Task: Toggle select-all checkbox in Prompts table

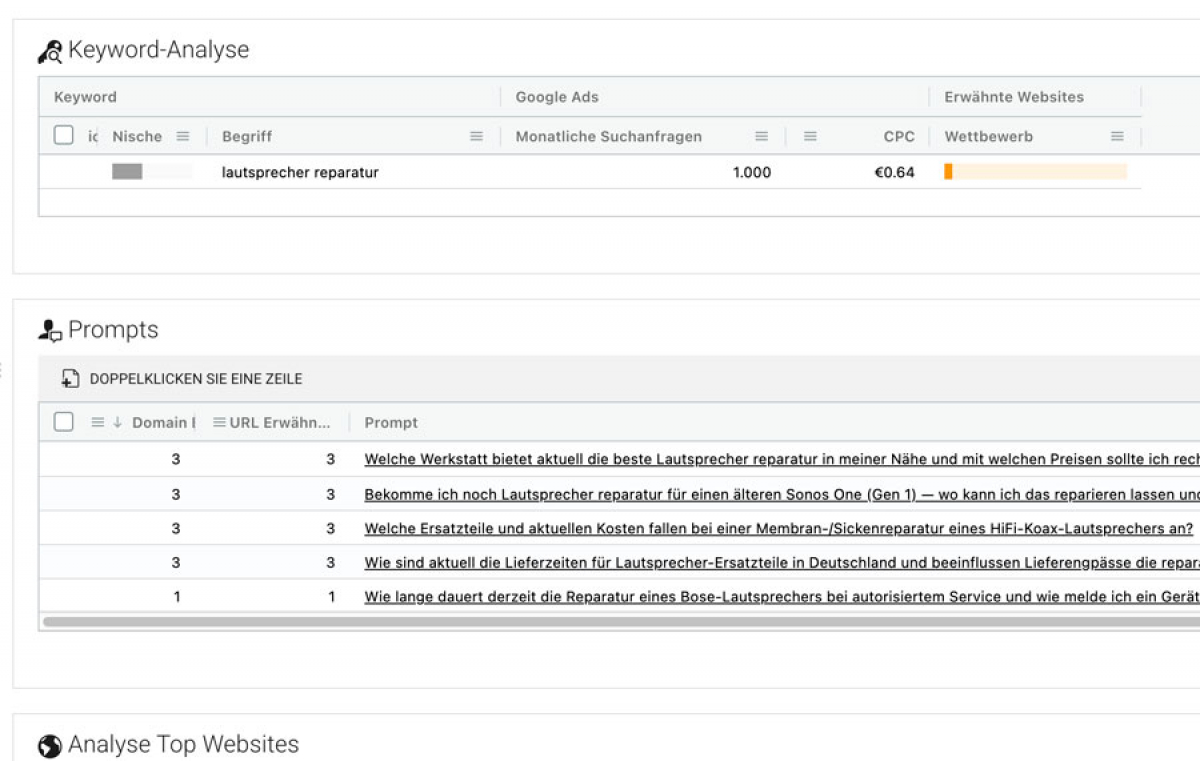Action: click(x=64, y=422)
